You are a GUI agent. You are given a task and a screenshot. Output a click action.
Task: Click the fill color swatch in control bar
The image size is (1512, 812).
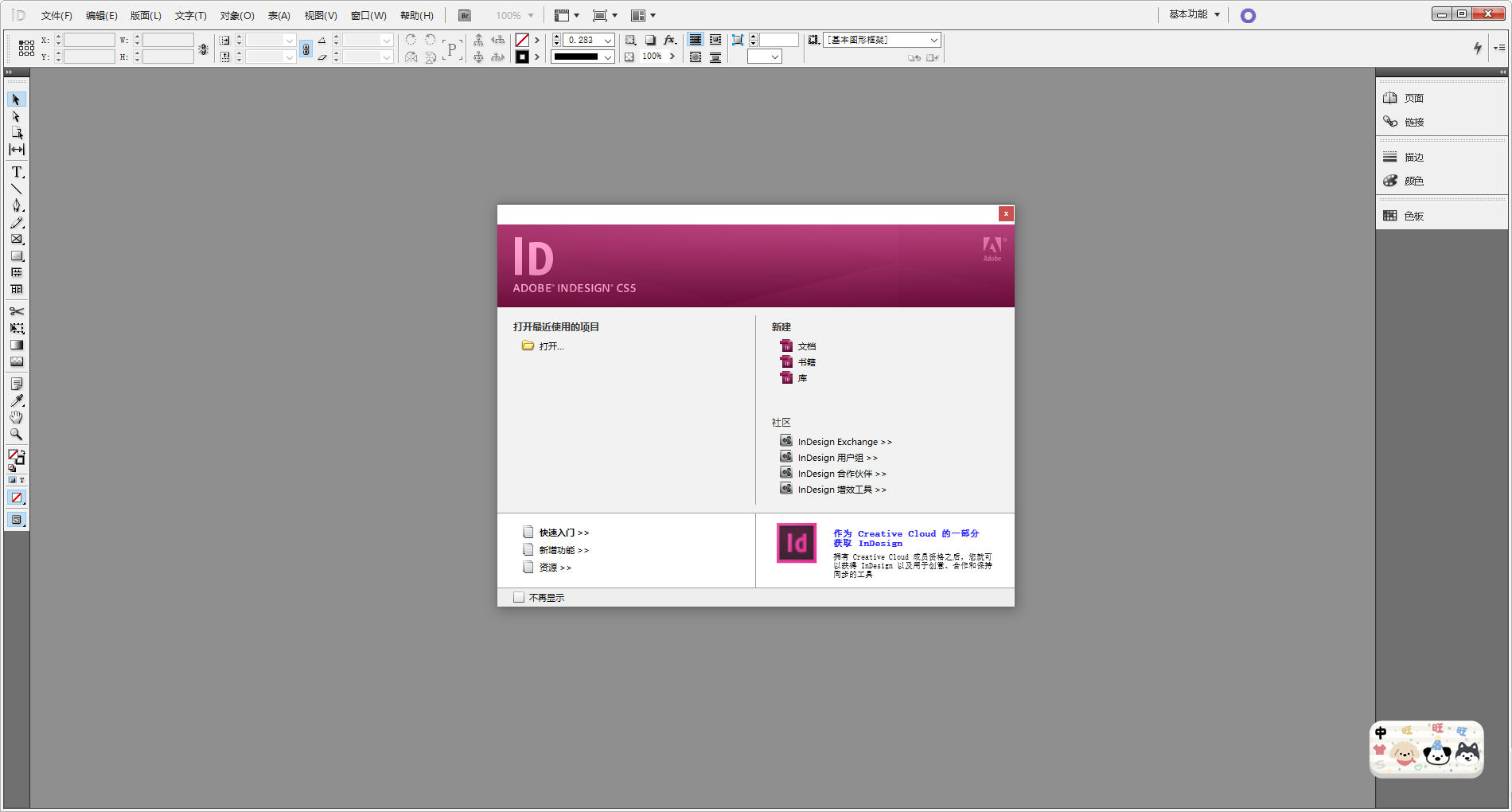click(522, 40)
